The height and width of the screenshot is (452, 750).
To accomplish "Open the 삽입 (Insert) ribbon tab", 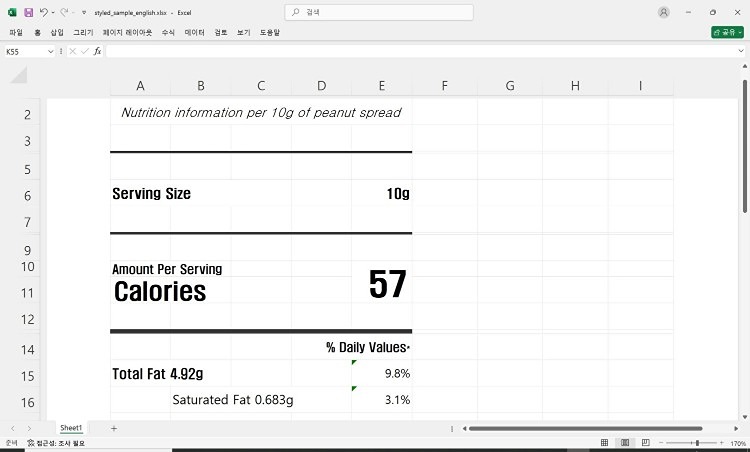I will [x=57, y=32].
